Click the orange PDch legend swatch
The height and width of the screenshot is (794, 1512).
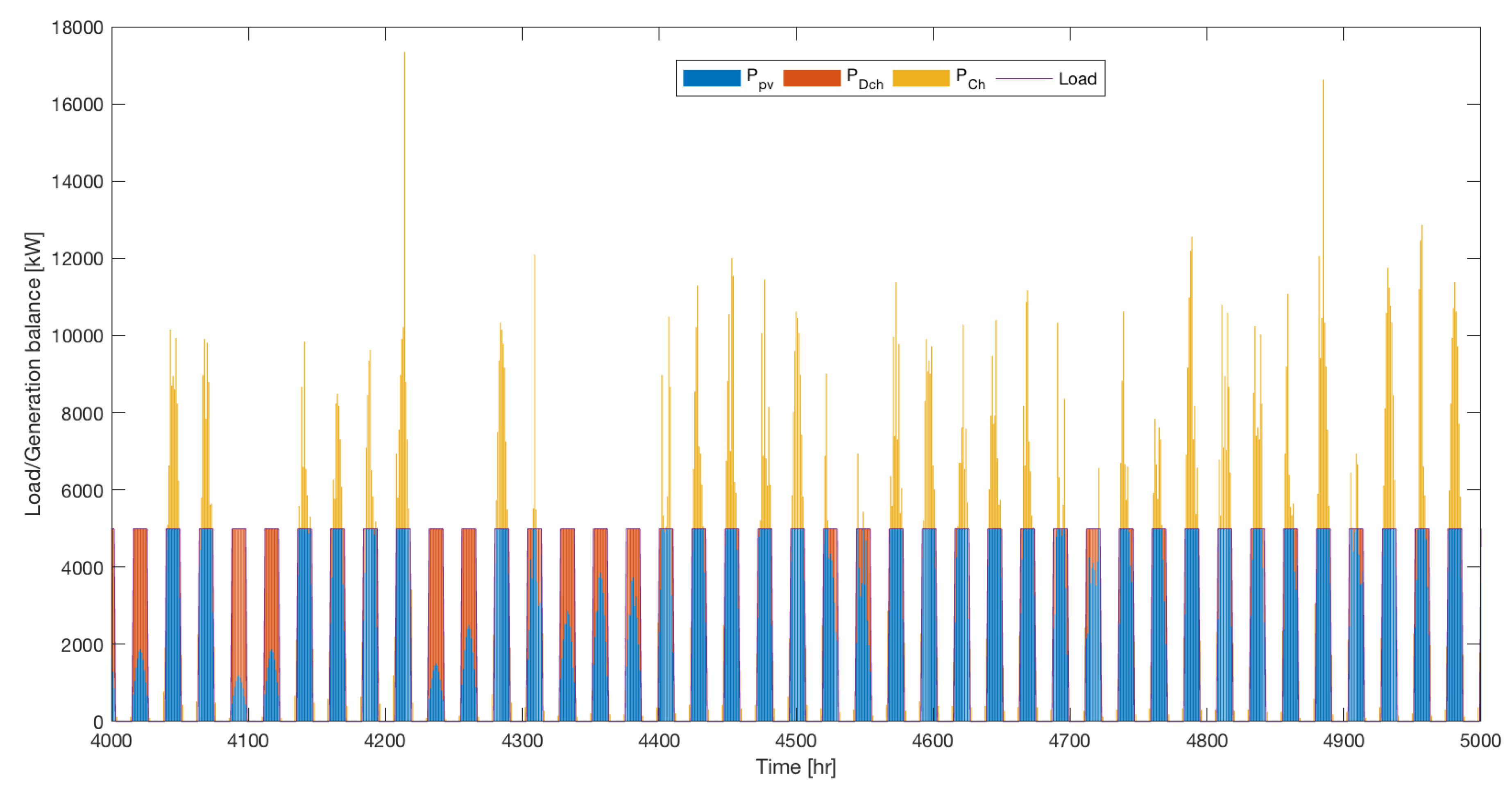coord(812,78)
